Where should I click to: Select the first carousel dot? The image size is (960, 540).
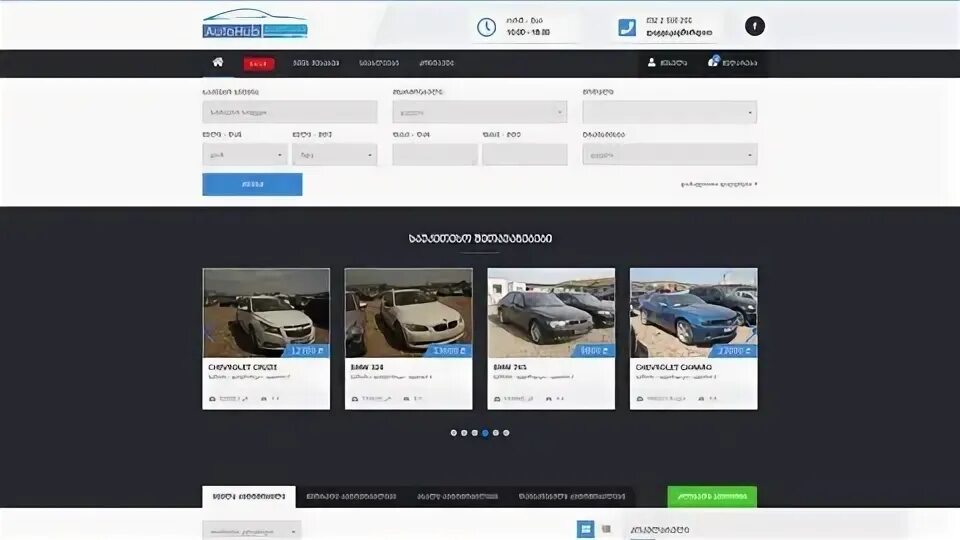point(454,433)
